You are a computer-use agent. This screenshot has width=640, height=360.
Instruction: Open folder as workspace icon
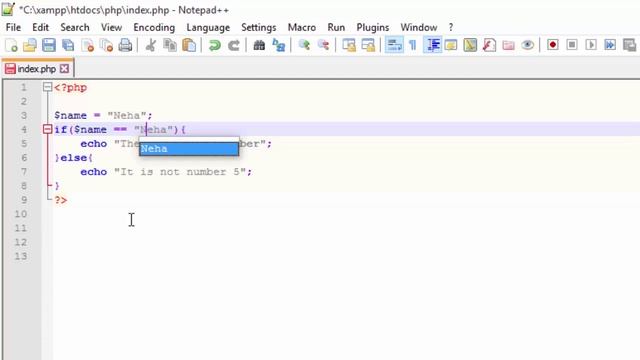[x=508, y=45]
